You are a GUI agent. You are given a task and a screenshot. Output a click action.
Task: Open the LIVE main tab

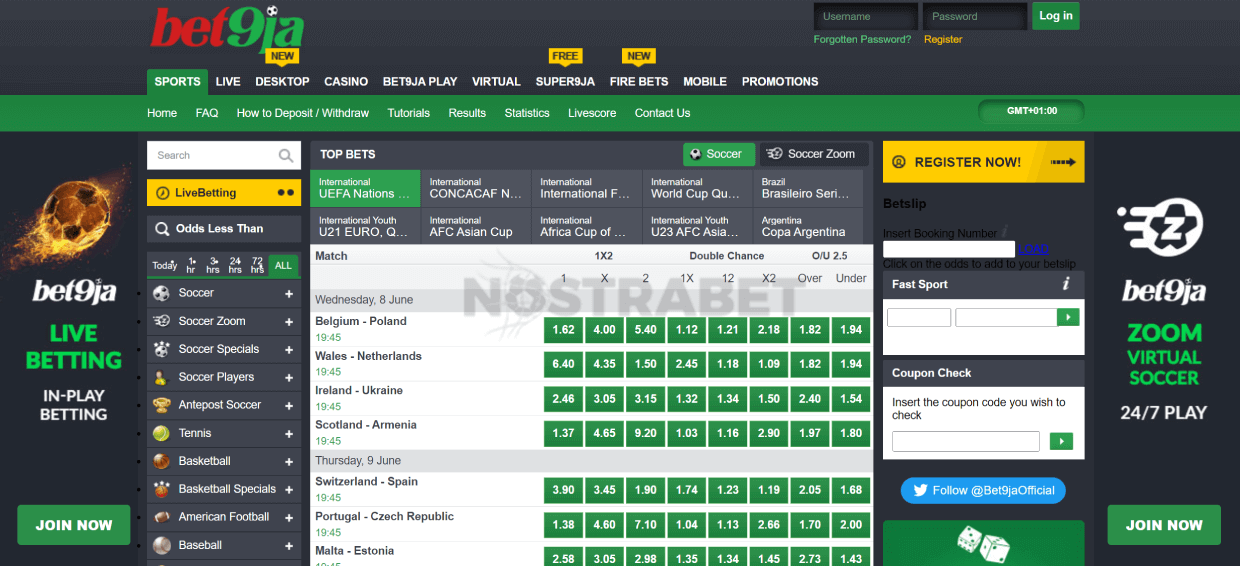tap(228, 82)
